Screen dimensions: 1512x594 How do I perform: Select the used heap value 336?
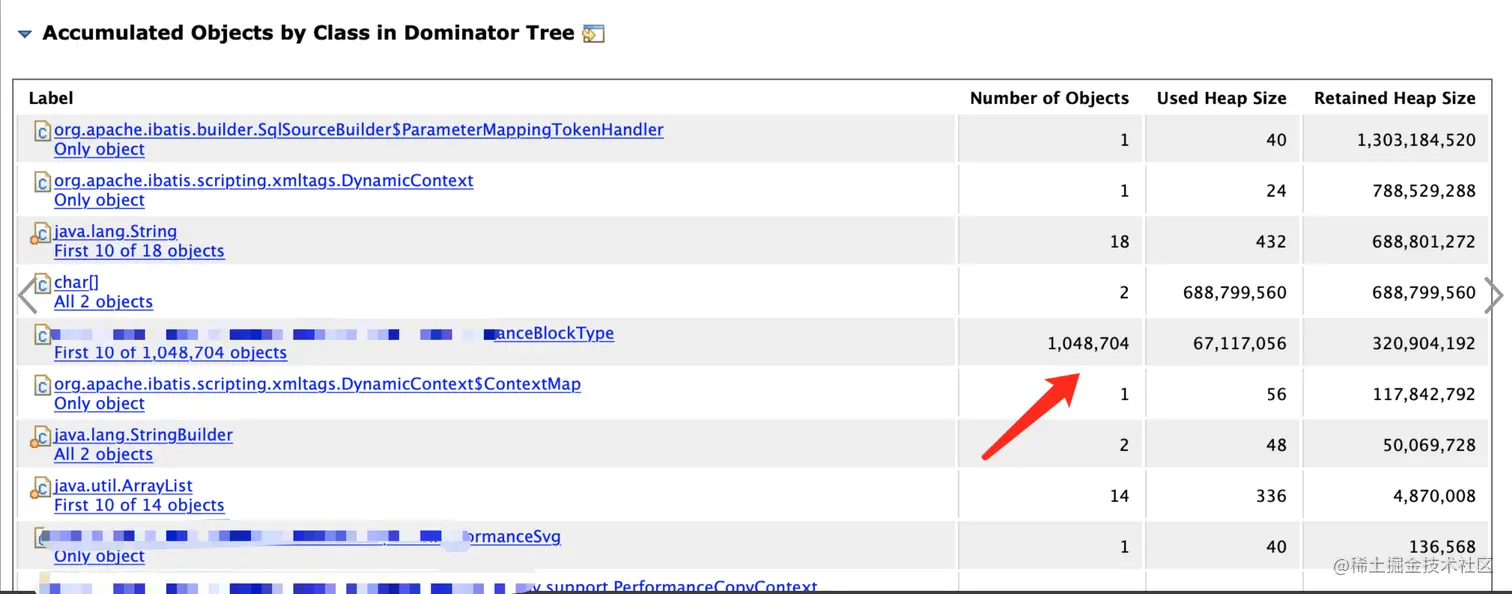click(x=1271, y=497)
